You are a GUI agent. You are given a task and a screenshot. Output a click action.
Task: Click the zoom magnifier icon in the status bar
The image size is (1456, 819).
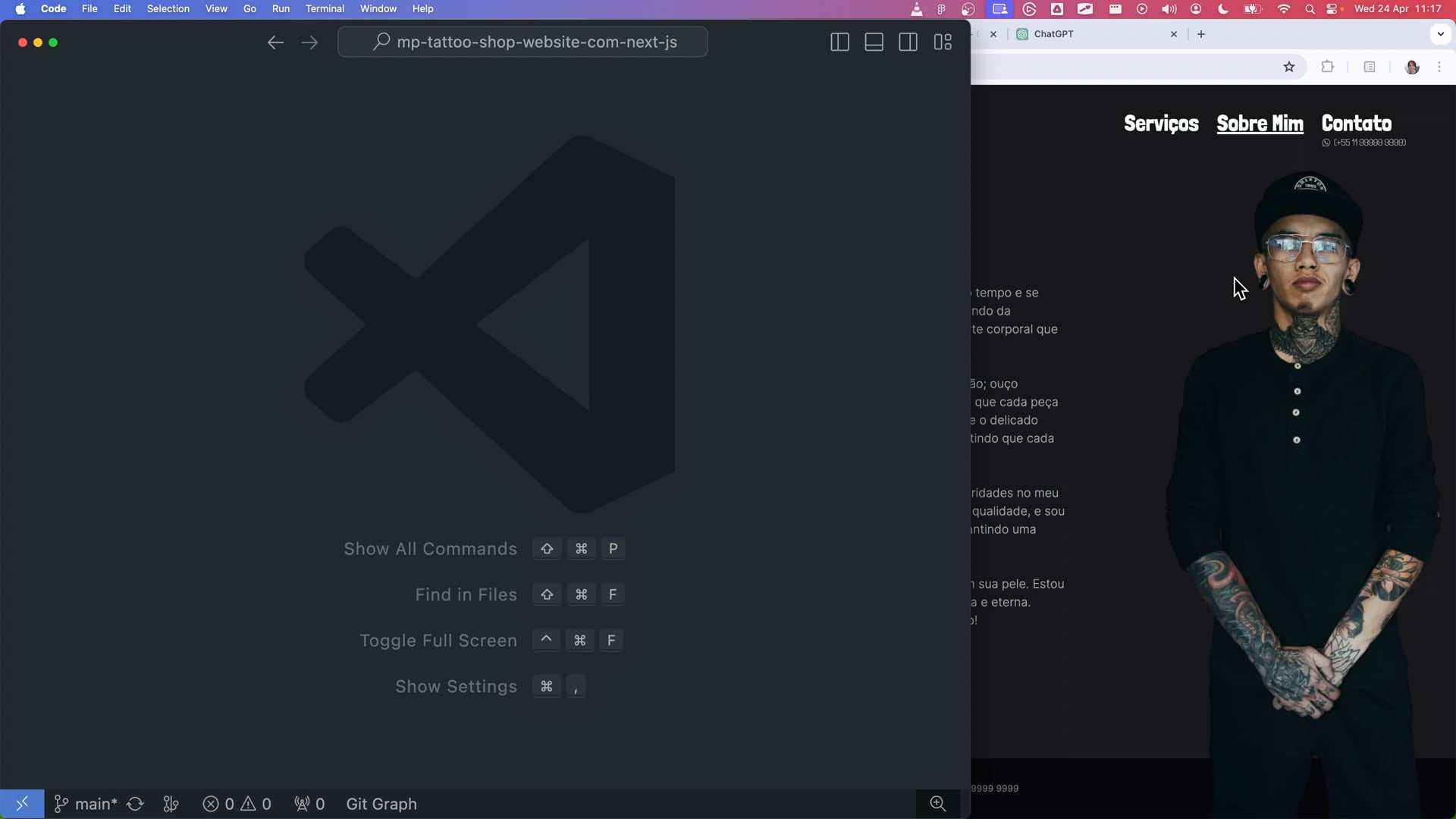pos(938,804)
